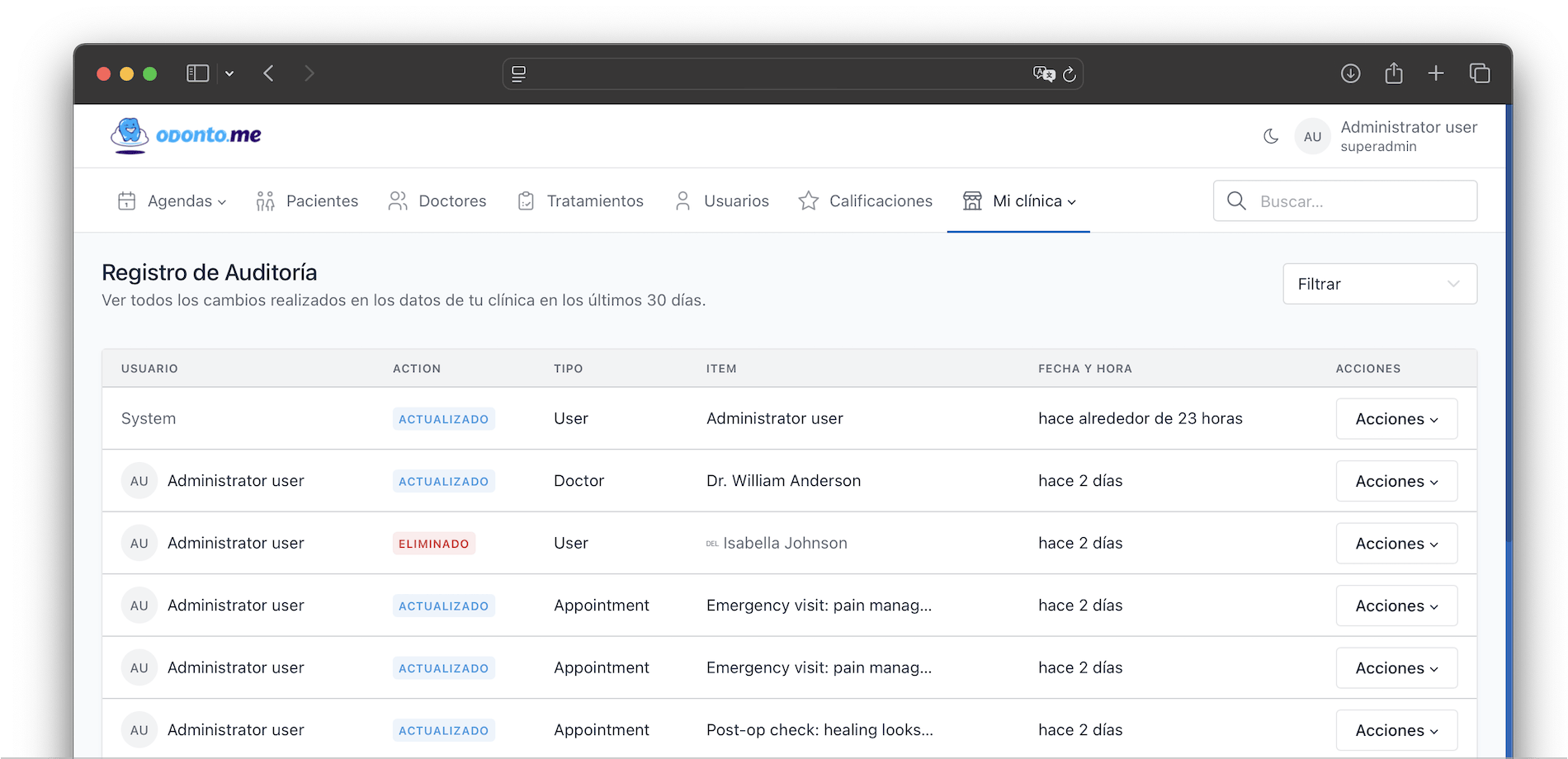Click the AU avatar in header

[x=1312, y=136]
